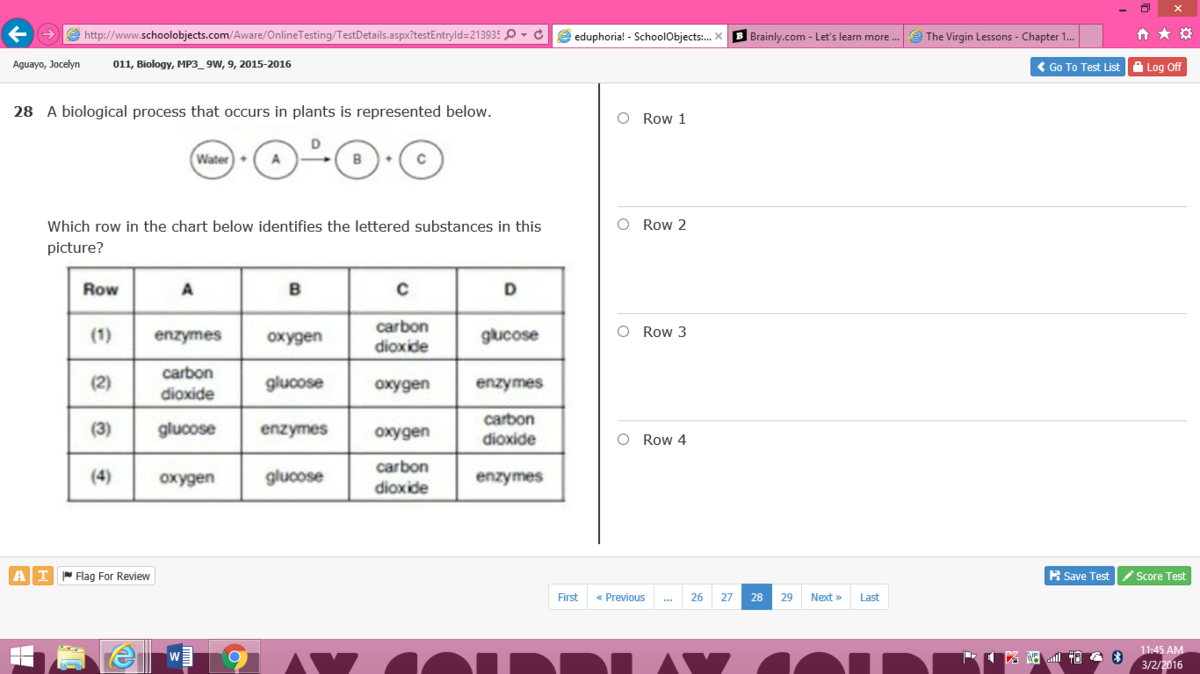Open the taskbar clock showing 11:45 AM
1200x674 pixels.
tap(1161, 657)
